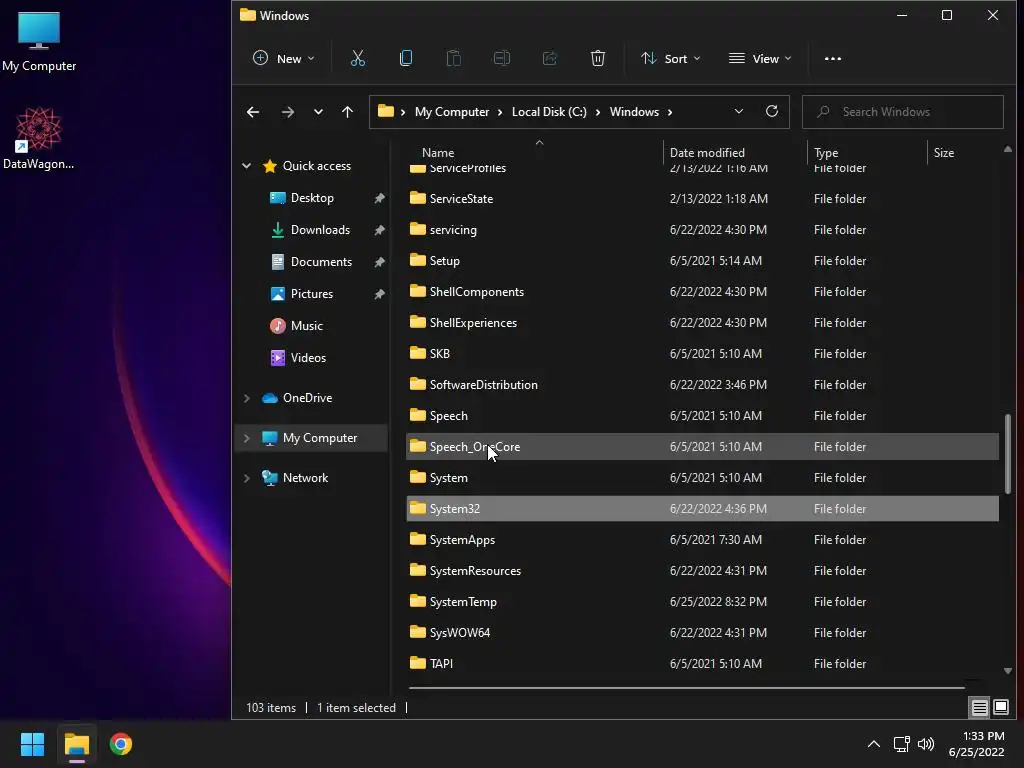Click File Explorer taskbar icon
Image resolution: width=1024 pixels, height=768 pixels.
(x=76, y=744)
